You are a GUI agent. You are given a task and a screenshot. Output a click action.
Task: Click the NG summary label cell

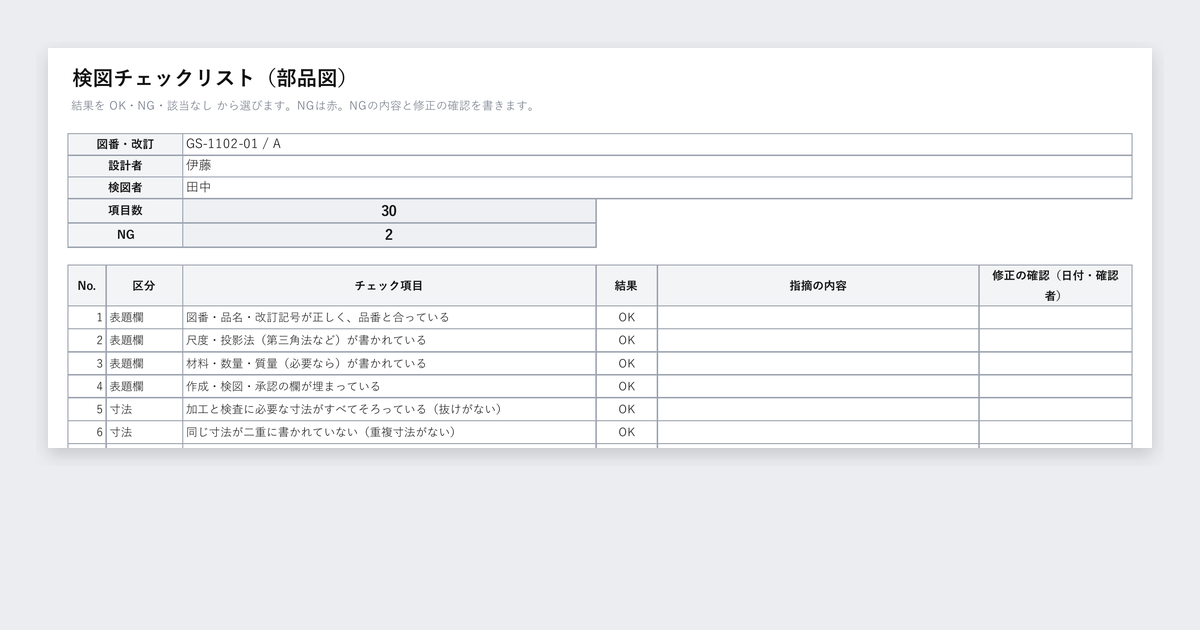point(125,235)
